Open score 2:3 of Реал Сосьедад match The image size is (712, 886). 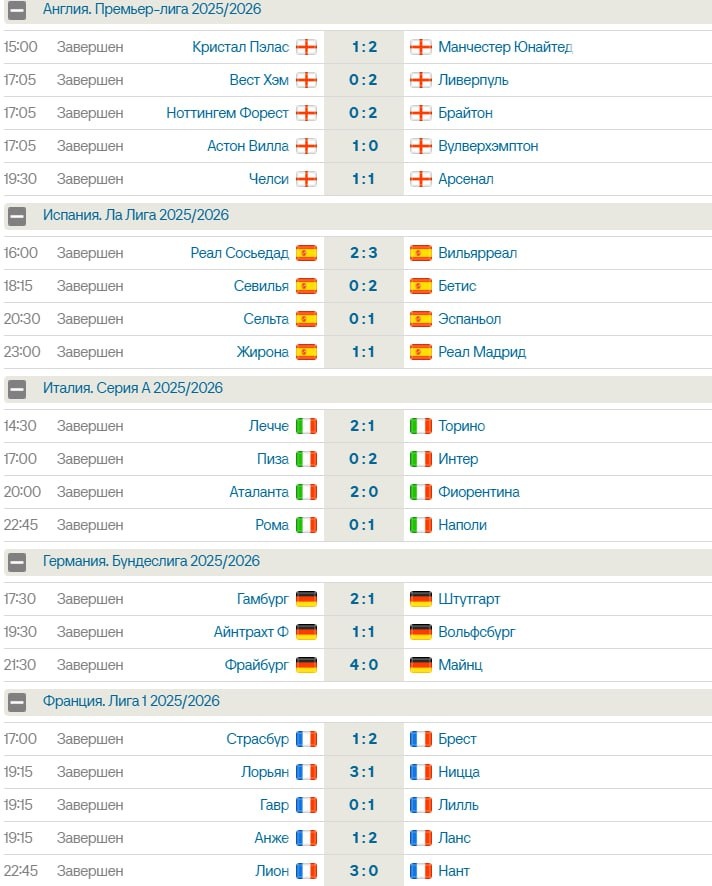click(363, 253)
